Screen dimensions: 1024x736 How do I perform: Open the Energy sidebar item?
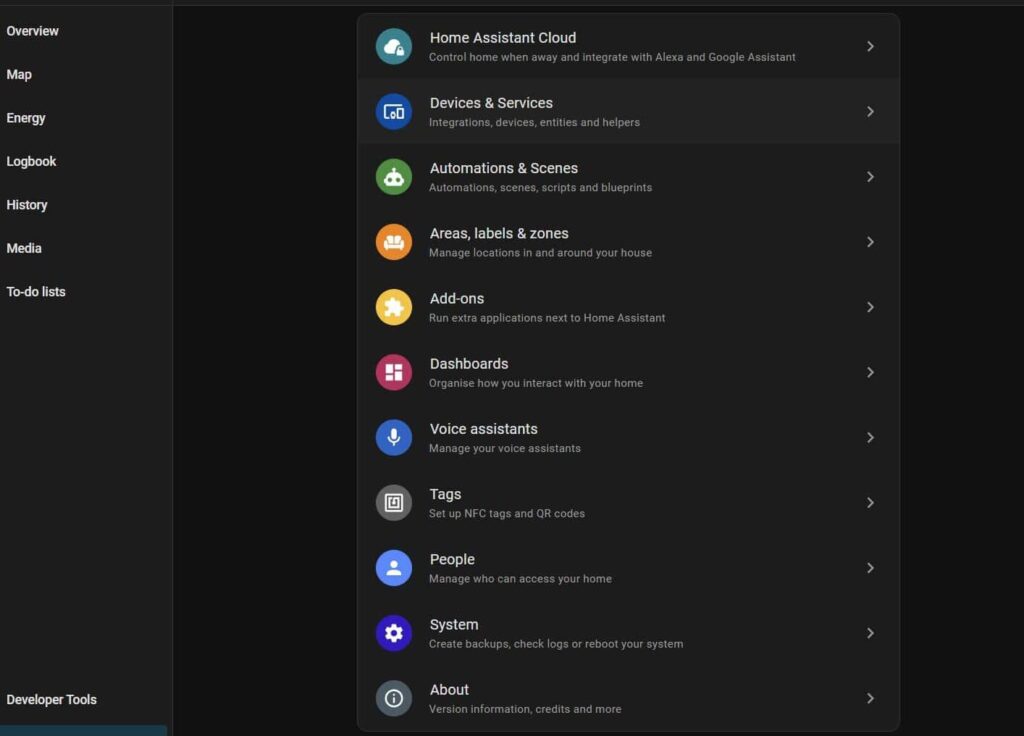click(x=26, y=118)
